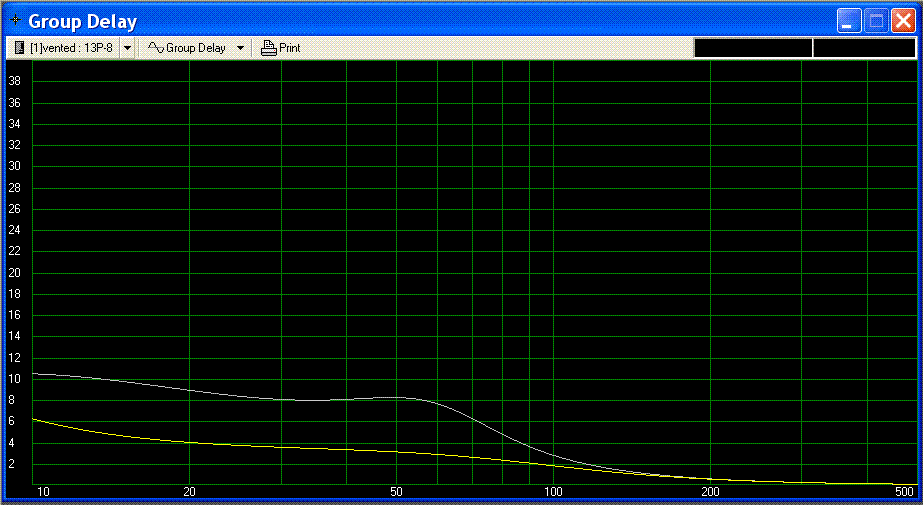
Task: Select the [1]vented : 13P-8 box button
Action: tap(64, 48)
